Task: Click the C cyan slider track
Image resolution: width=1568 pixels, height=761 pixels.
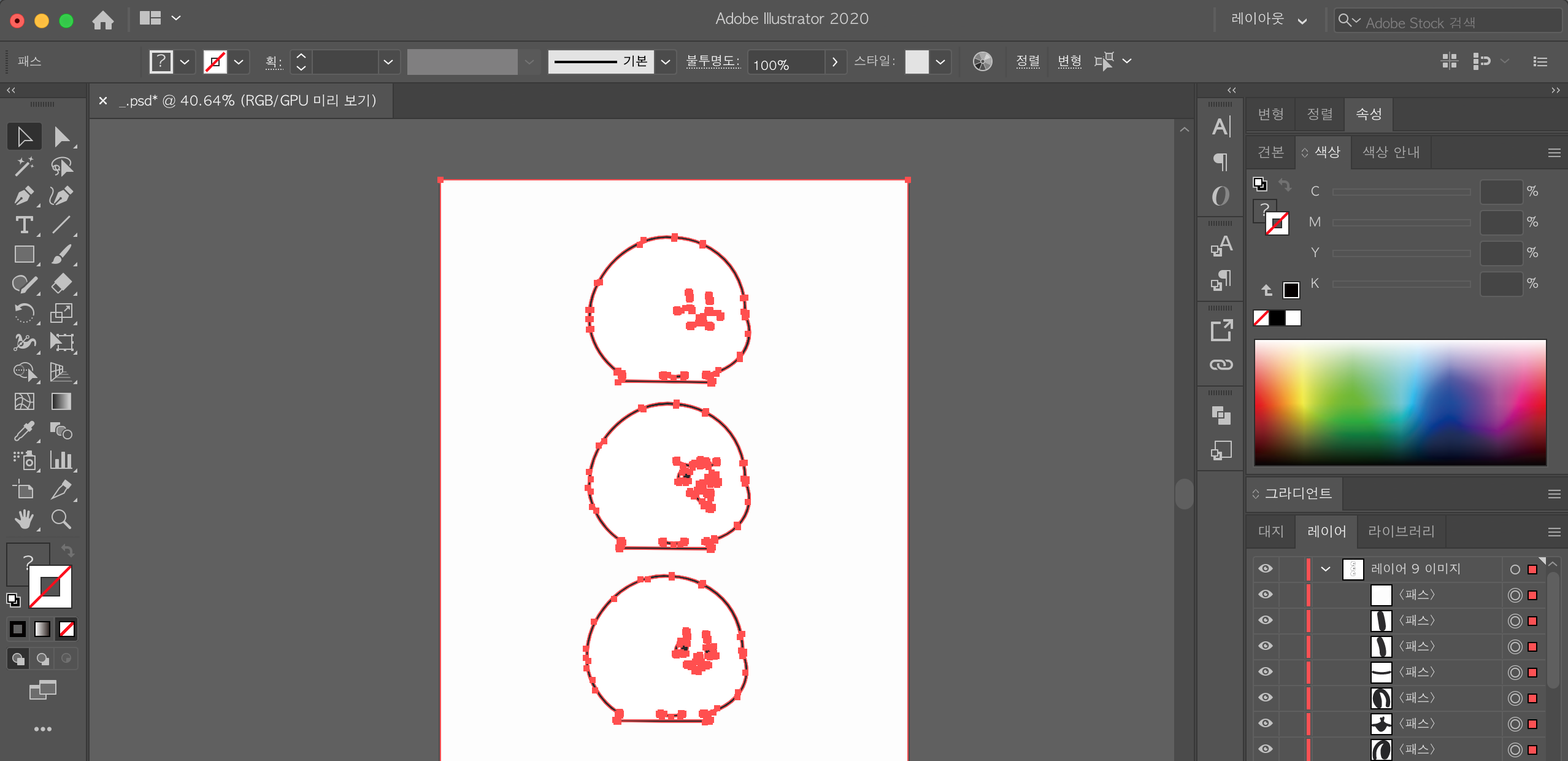Action: click(1401, 191)
